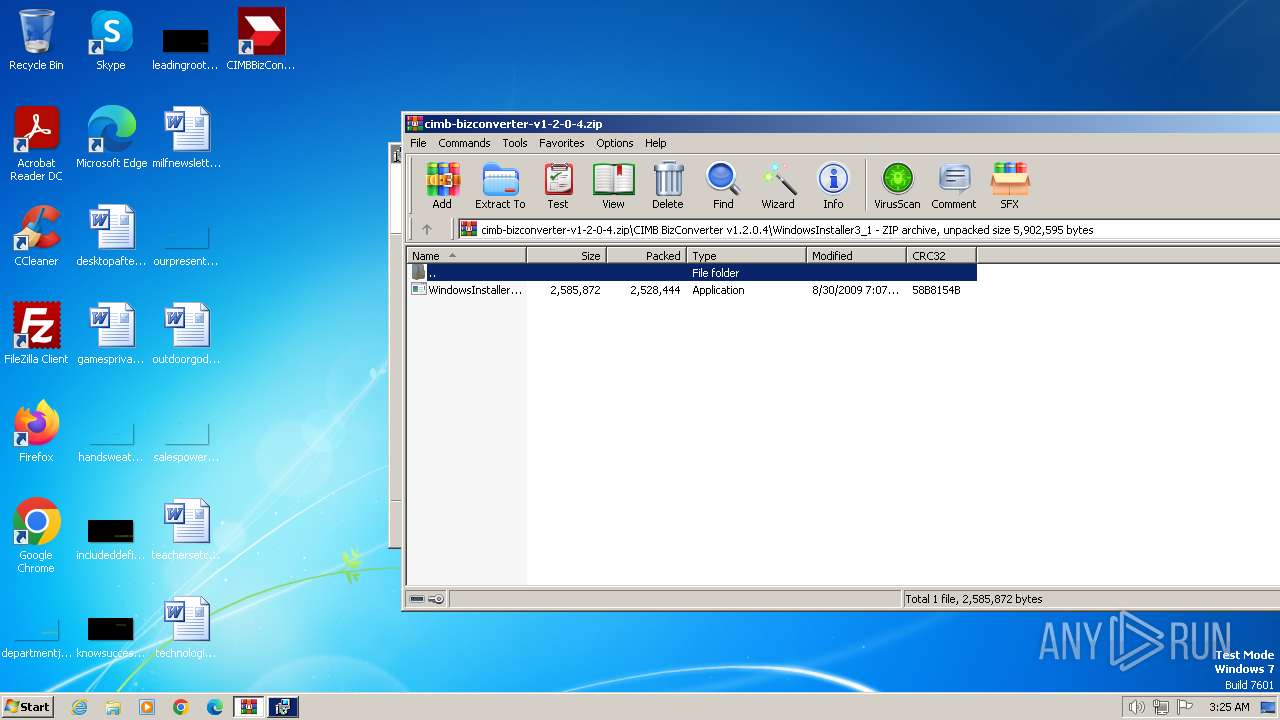
Task: Open the Tools menu
Action: tap(515, 143)
